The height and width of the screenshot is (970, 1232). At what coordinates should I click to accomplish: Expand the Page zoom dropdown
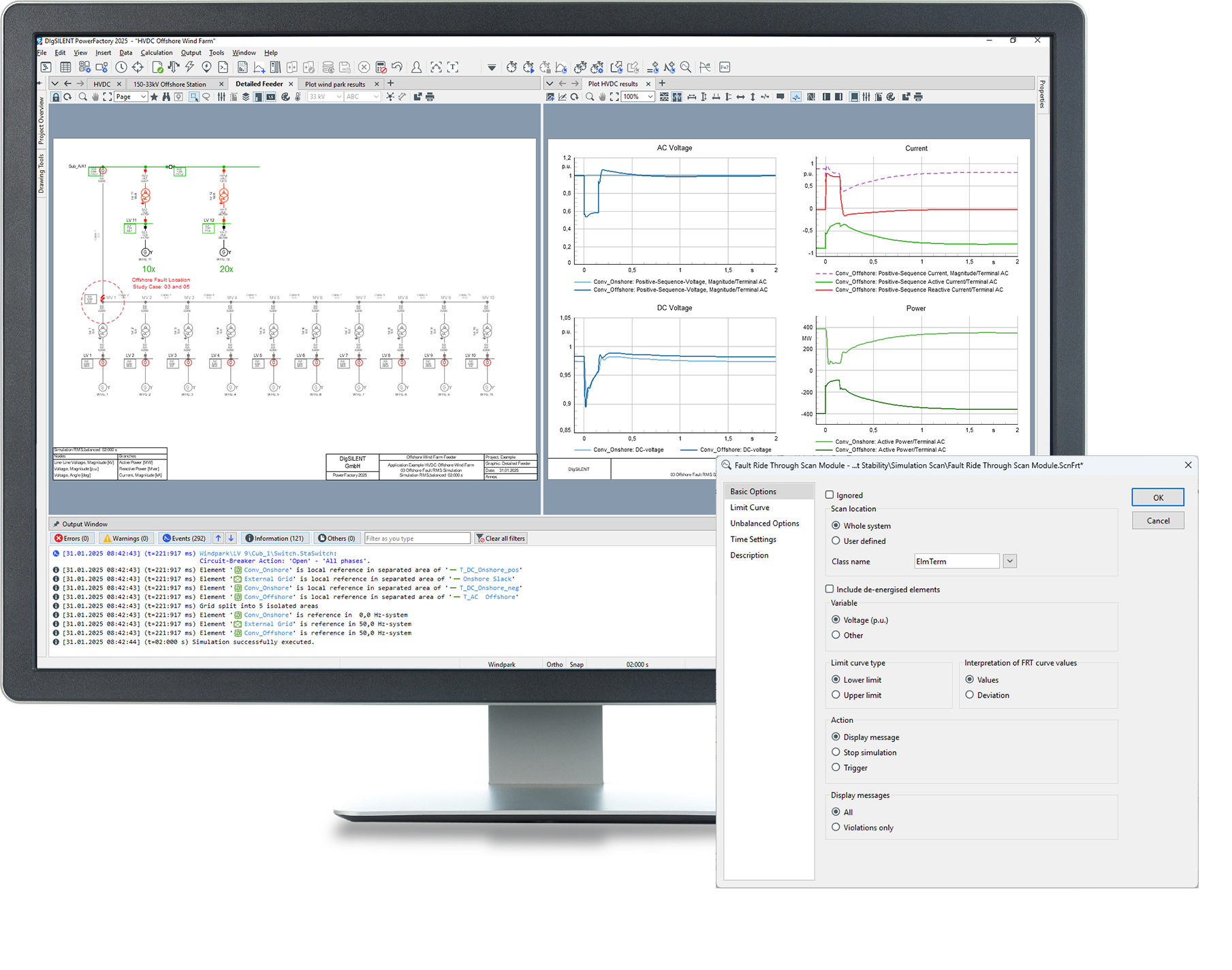click(143, 97)
